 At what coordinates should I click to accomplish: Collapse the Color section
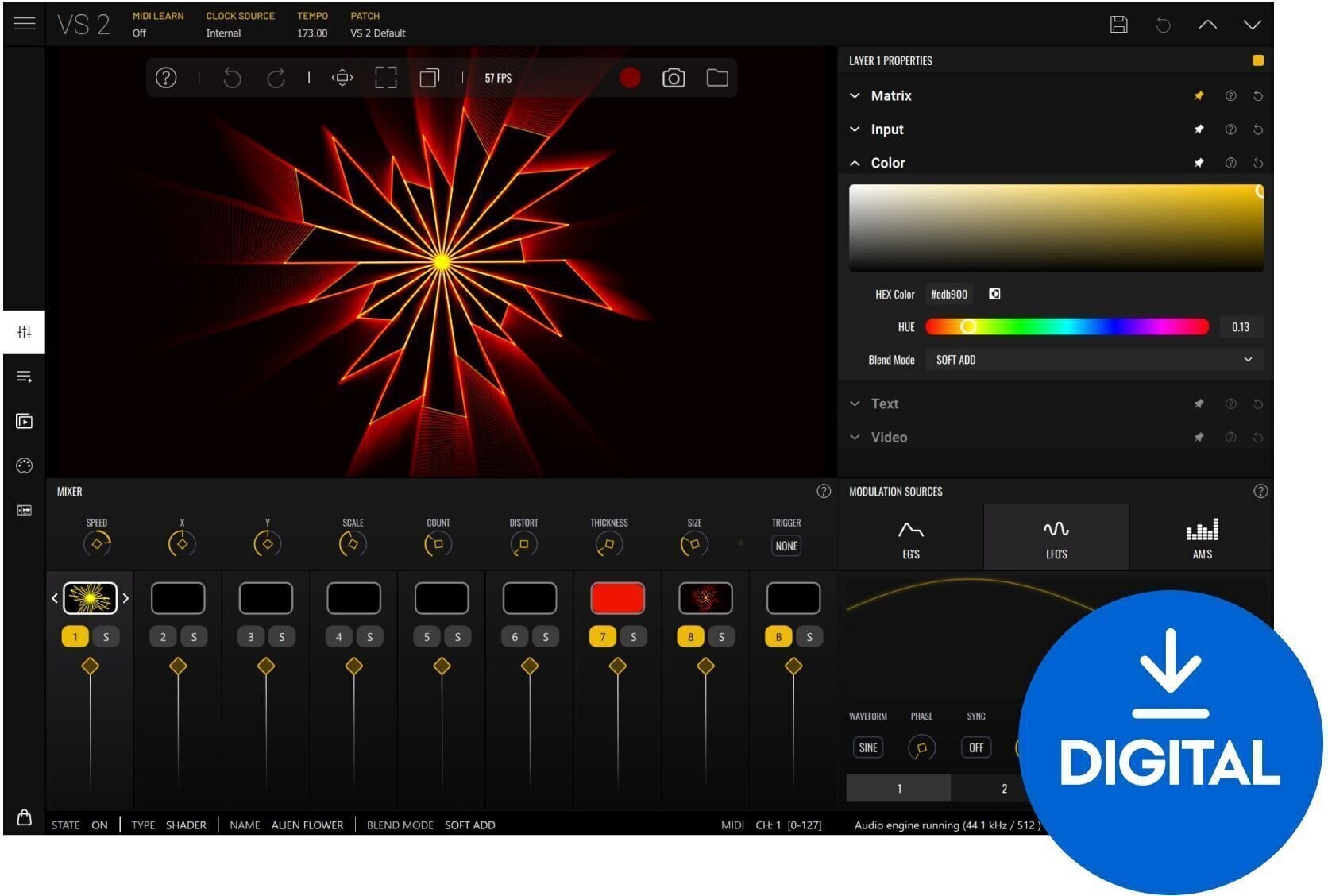[855, 163]
